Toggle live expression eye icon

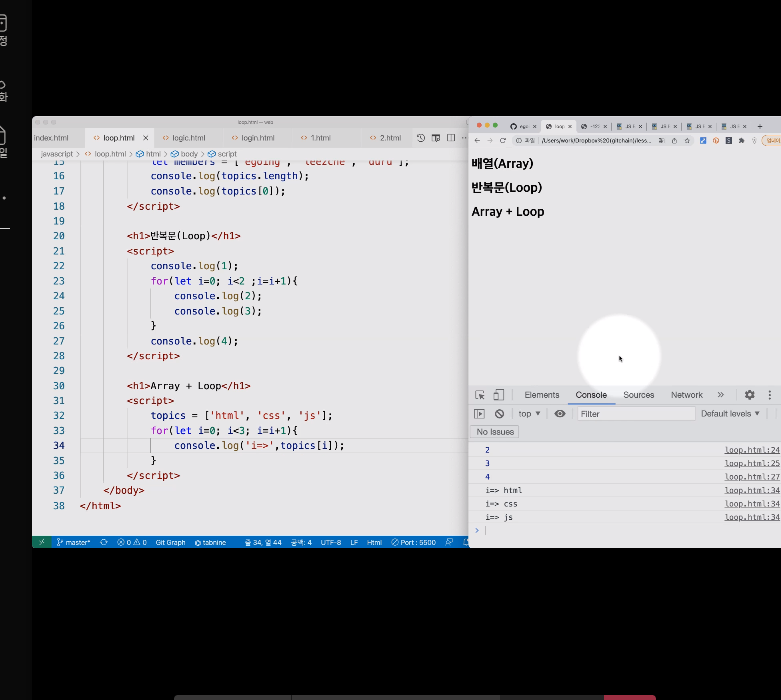click(x=560, y=414)
